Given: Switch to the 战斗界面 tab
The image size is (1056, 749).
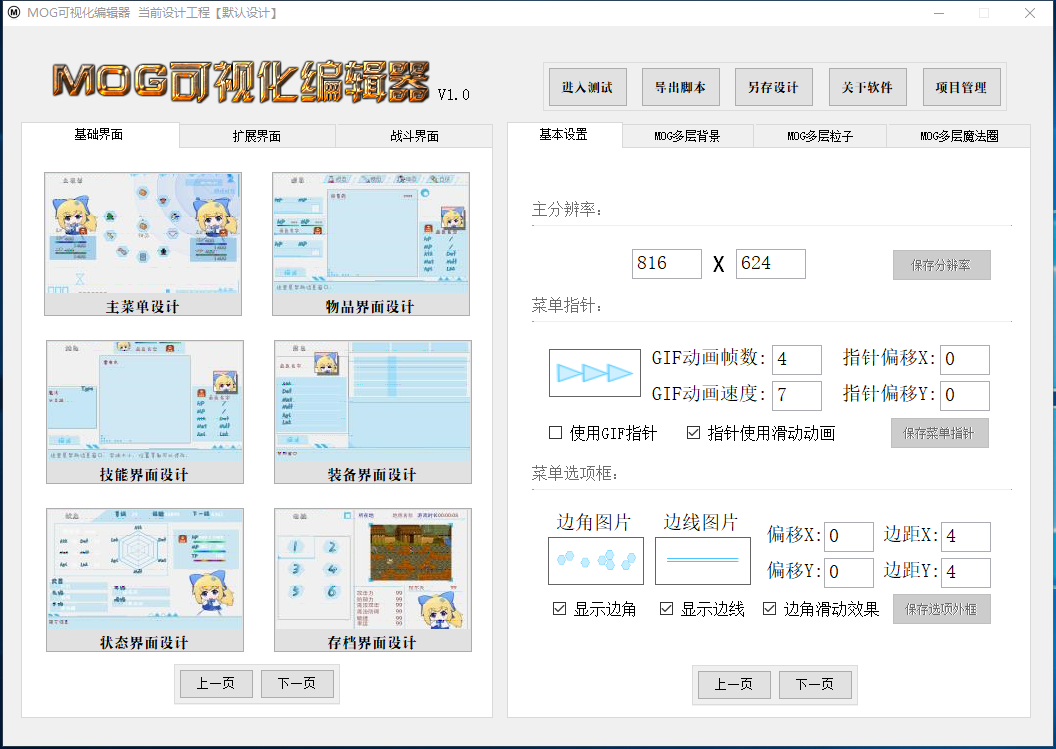Looking at the screenshot, I should (x=414, y=136).
